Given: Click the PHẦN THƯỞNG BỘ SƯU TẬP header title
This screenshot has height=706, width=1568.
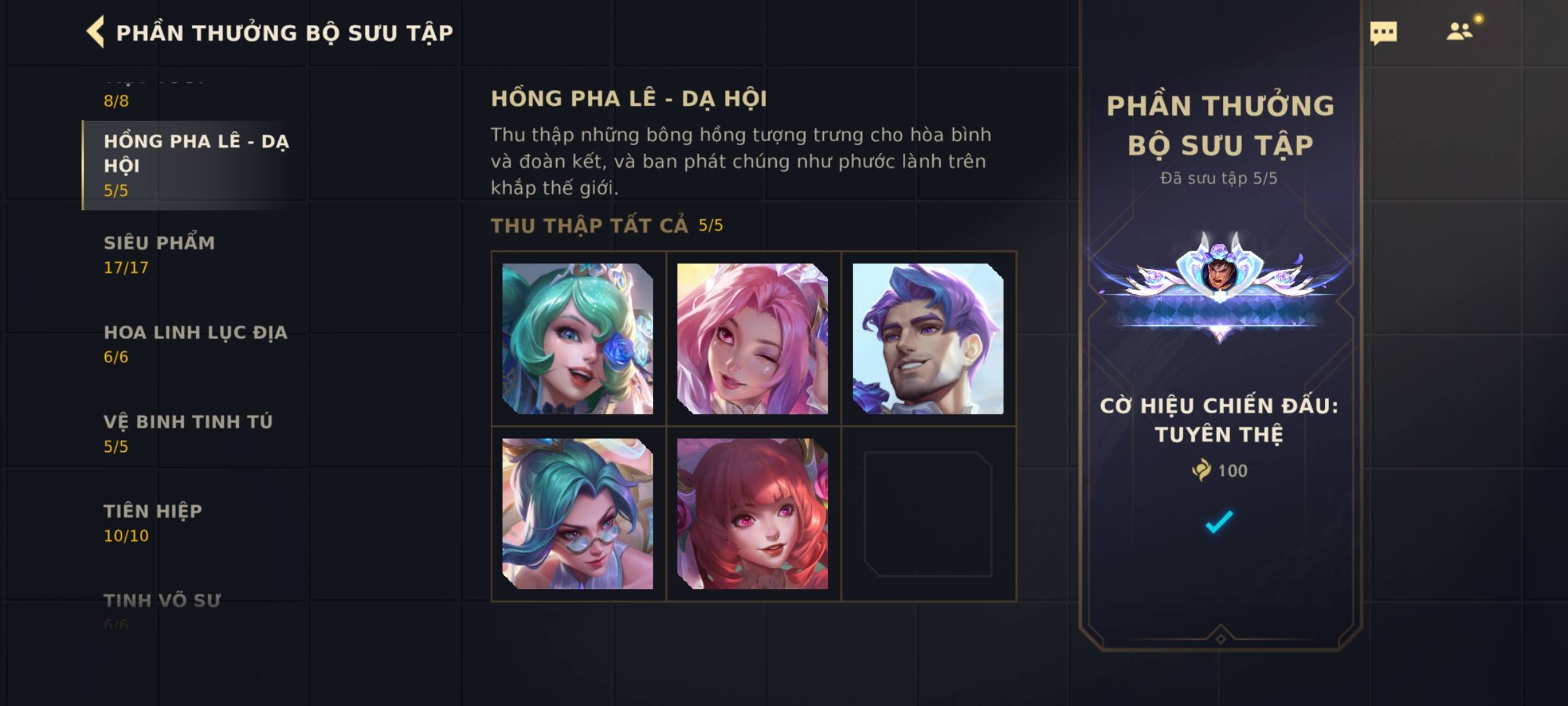Looking at the screenshot, I should (x=284, y=33).
